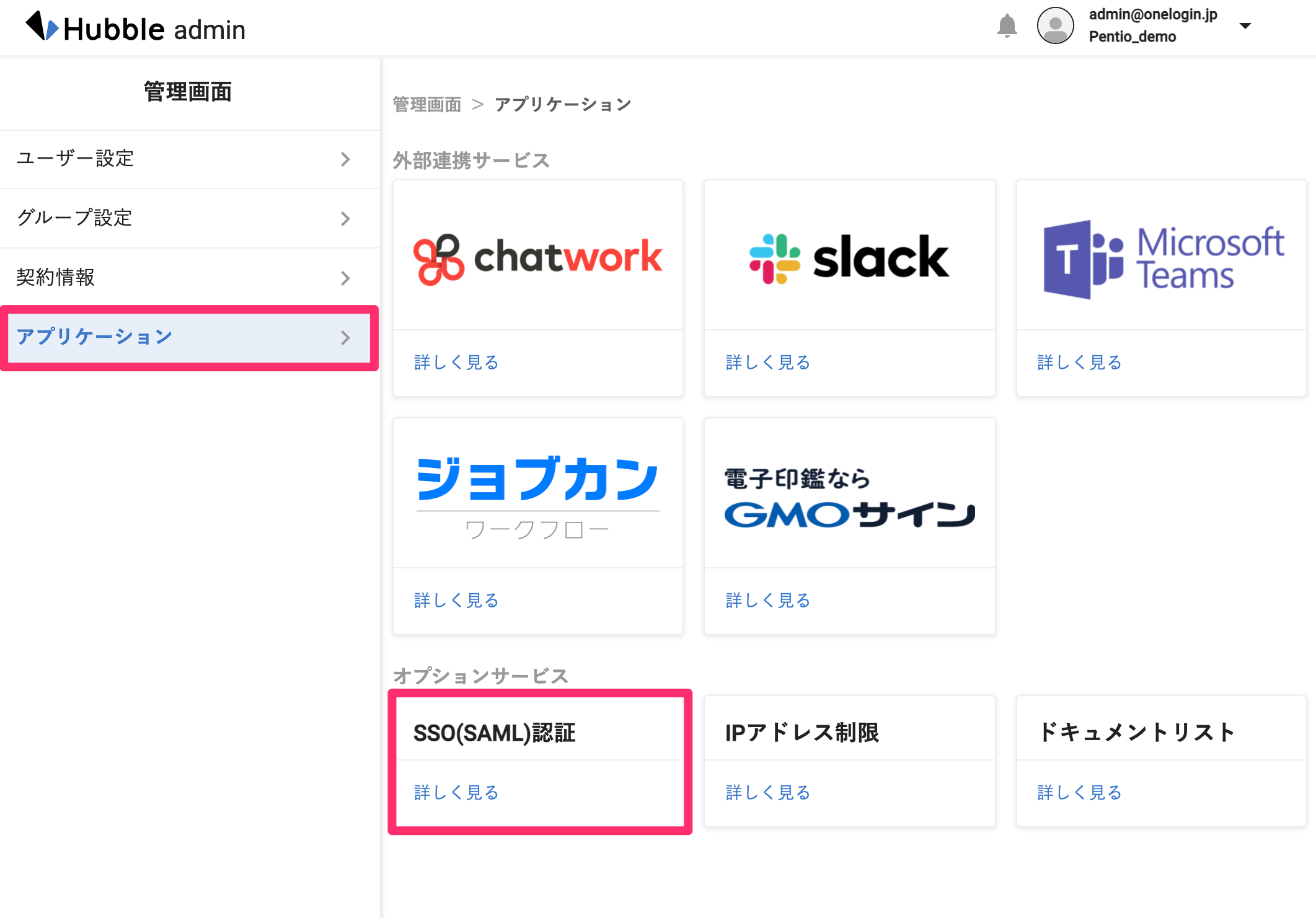The height and width of the screenshot is (918, 1316).
Task: Open 詳しく見る under SSO(SAML)認証
Action: [x=456, y=792]
